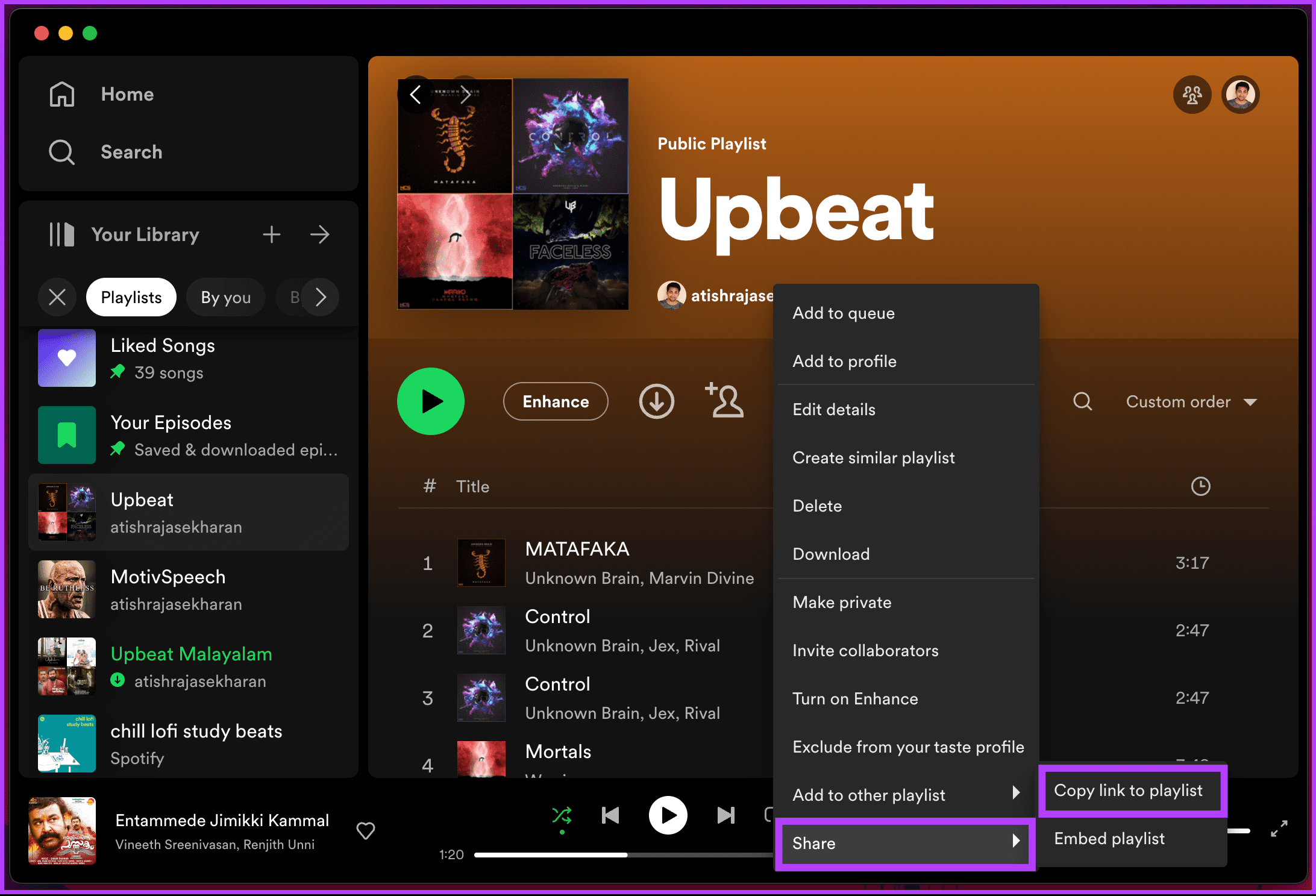Open the MotivSpeech playlist

(189, 589)
